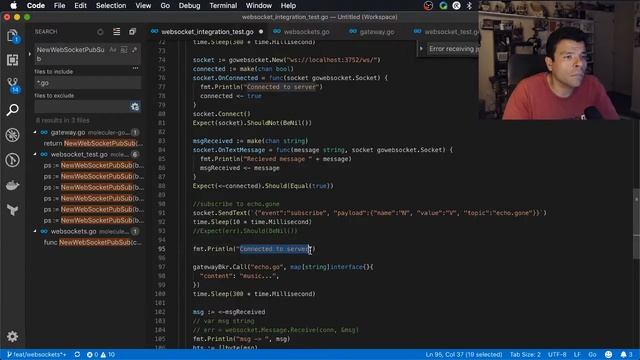
Task: Expand the Error receiving notification arrow
Action: pos(421,49)
